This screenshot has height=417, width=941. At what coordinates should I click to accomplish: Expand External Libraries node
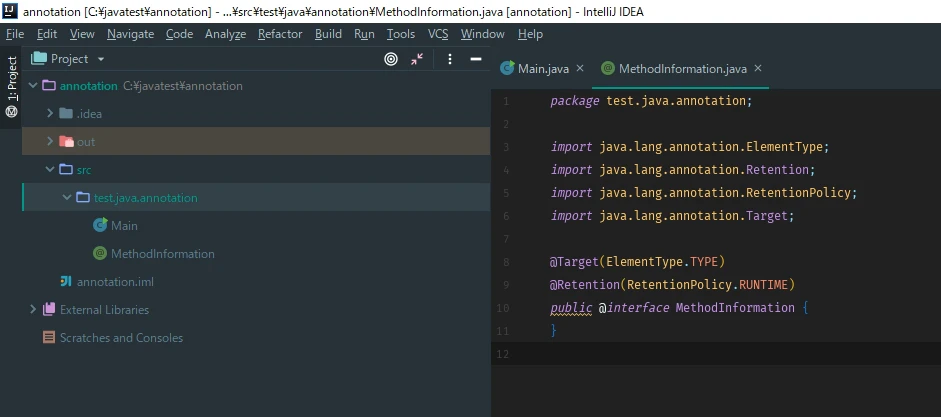[x=33, y=310]
